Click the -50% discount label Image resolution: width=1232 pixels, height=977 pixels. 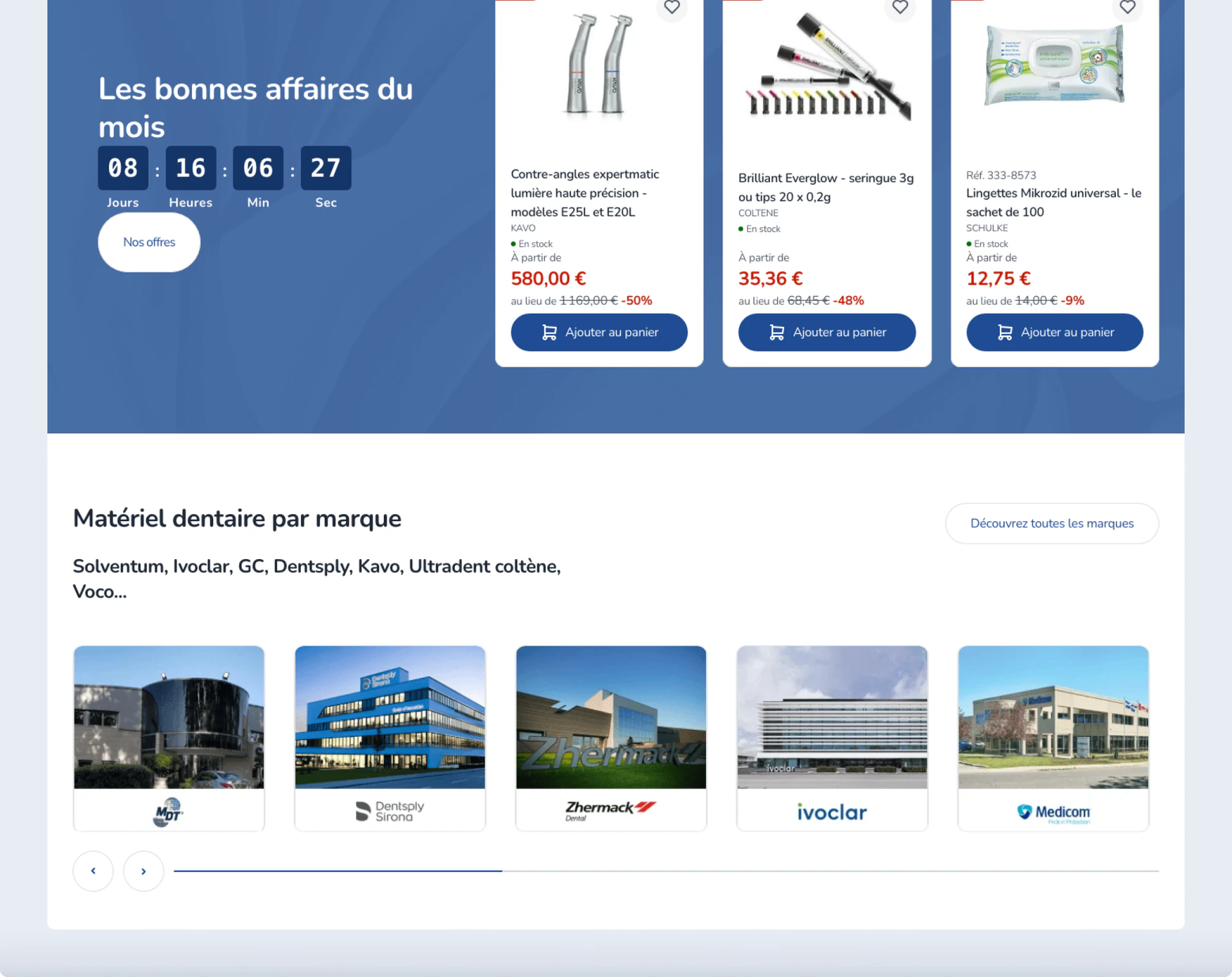pos(637,301)
